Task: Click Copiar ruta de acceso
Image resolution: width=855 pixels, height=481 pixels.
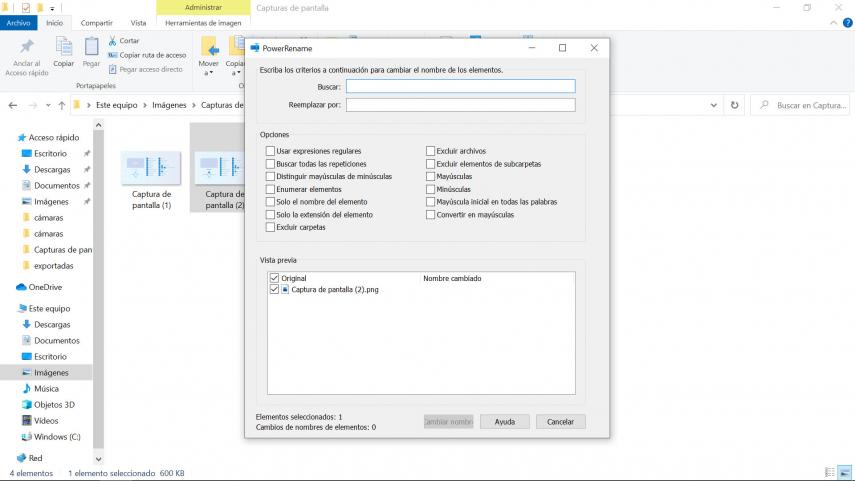Action: tap(147, 55)
